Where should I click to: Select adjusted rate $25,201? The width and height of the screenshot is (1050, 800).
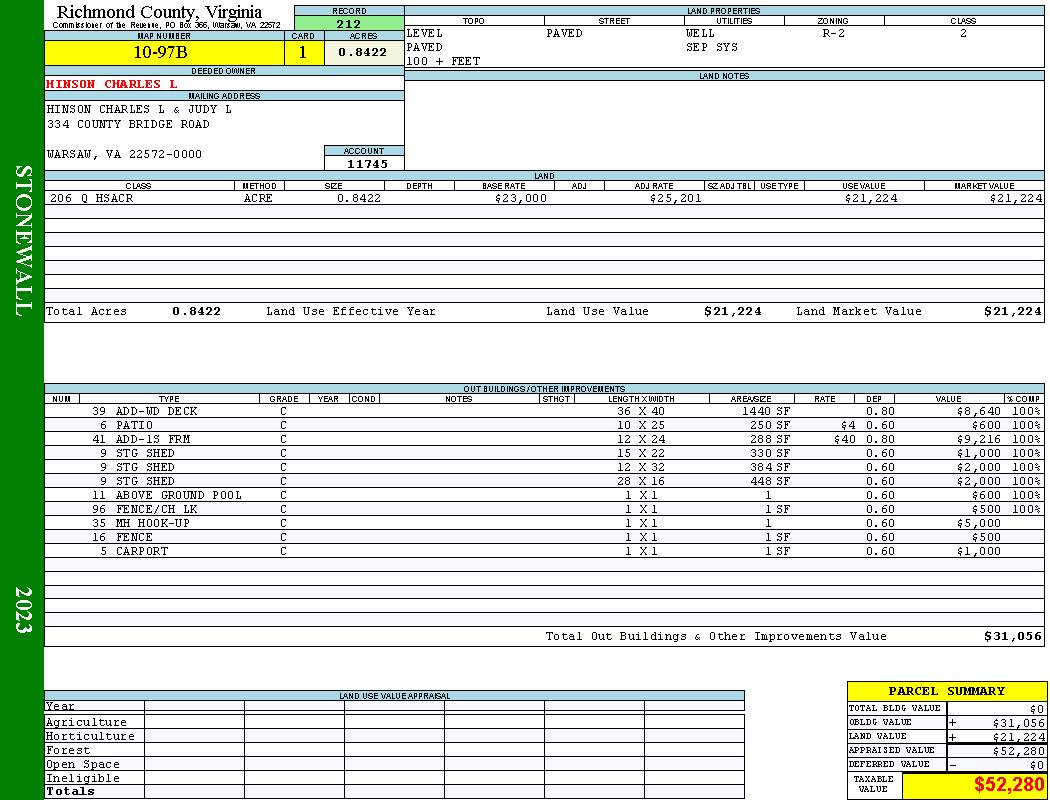[x=676, y=198]
